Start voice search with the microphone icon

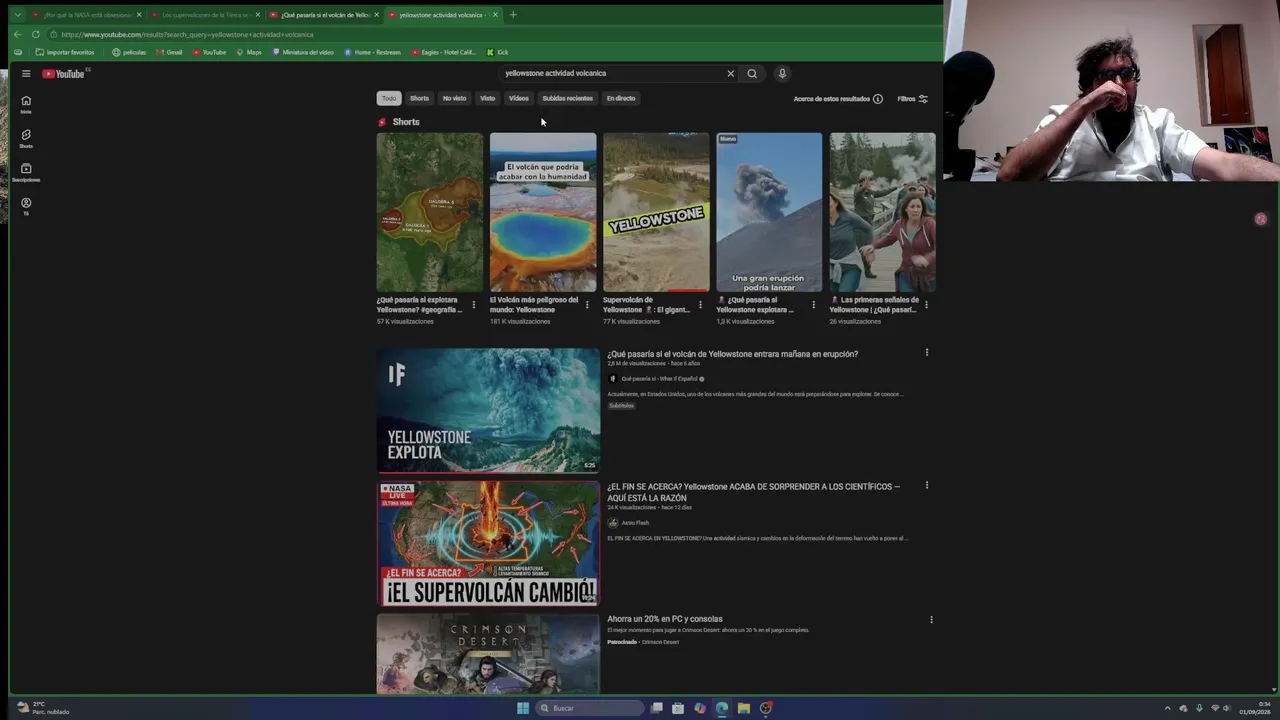pyautogui.click(x=782, y=73)
